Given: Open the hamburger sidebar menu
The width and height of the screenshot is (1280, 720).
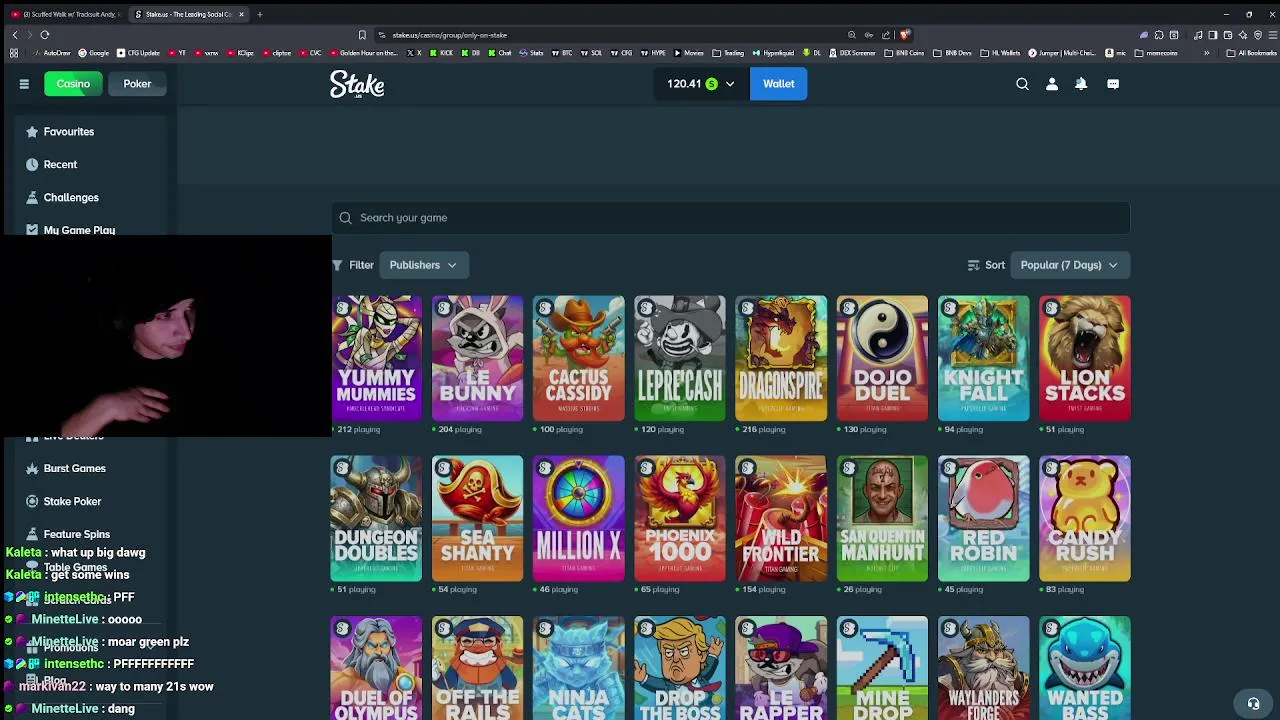Looking at the screenshot, I should click(x=24, y=84).
